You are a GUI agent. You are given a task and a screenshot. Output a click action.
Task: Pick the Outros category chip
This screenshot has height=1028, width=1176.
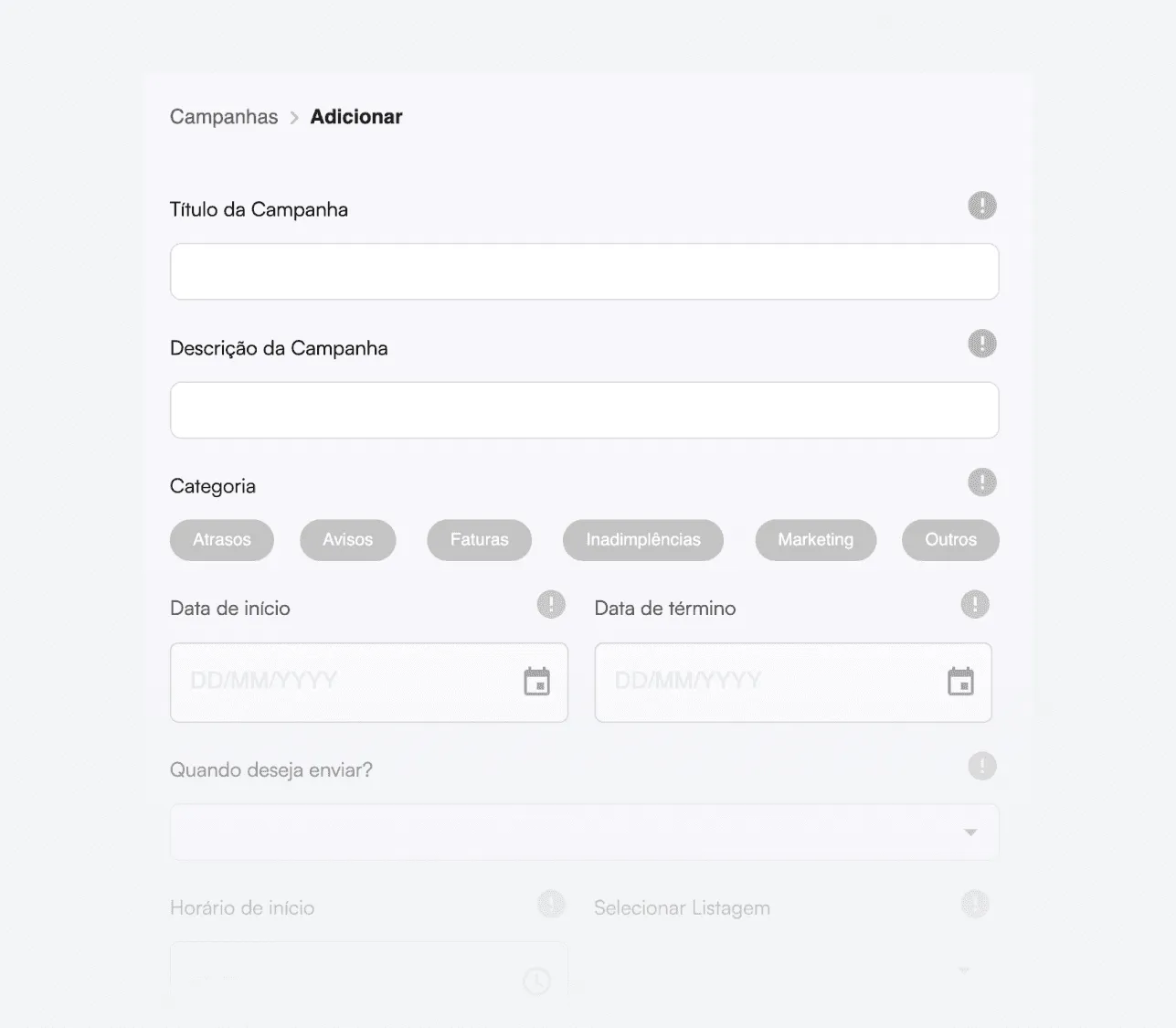pos(950,540)
